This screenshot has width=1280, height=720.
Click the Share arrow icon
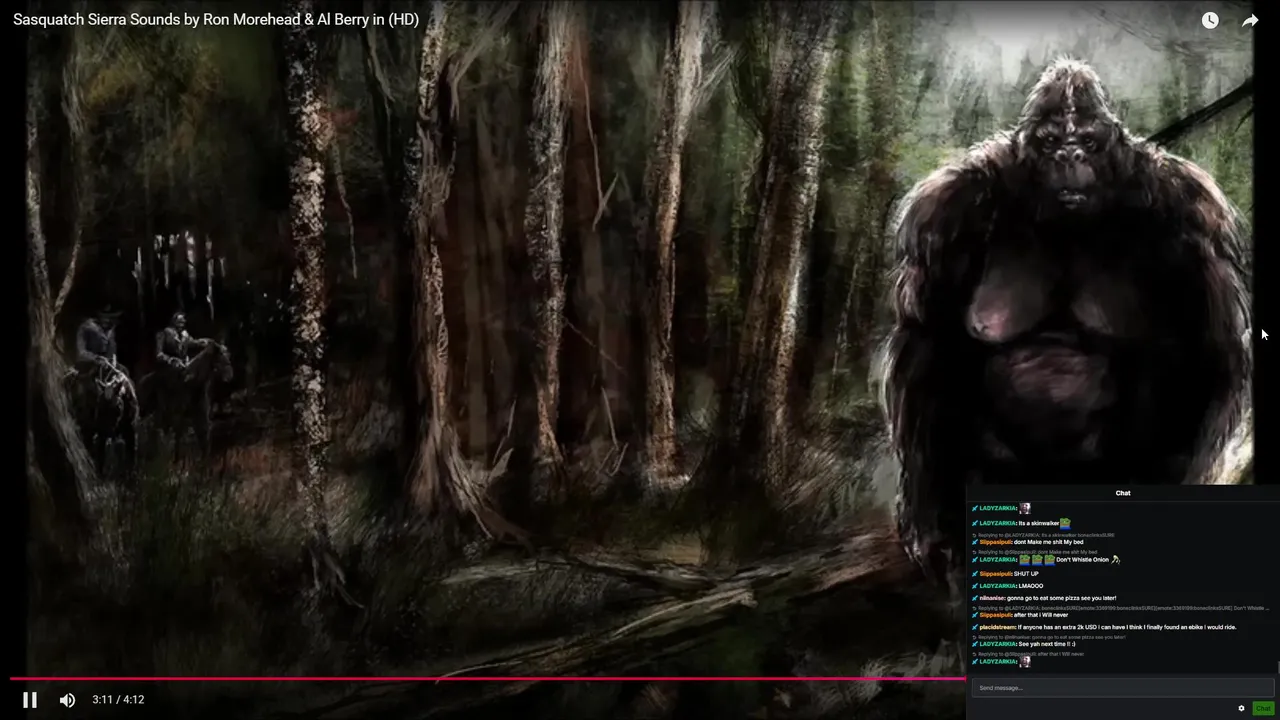(1250, 20)
